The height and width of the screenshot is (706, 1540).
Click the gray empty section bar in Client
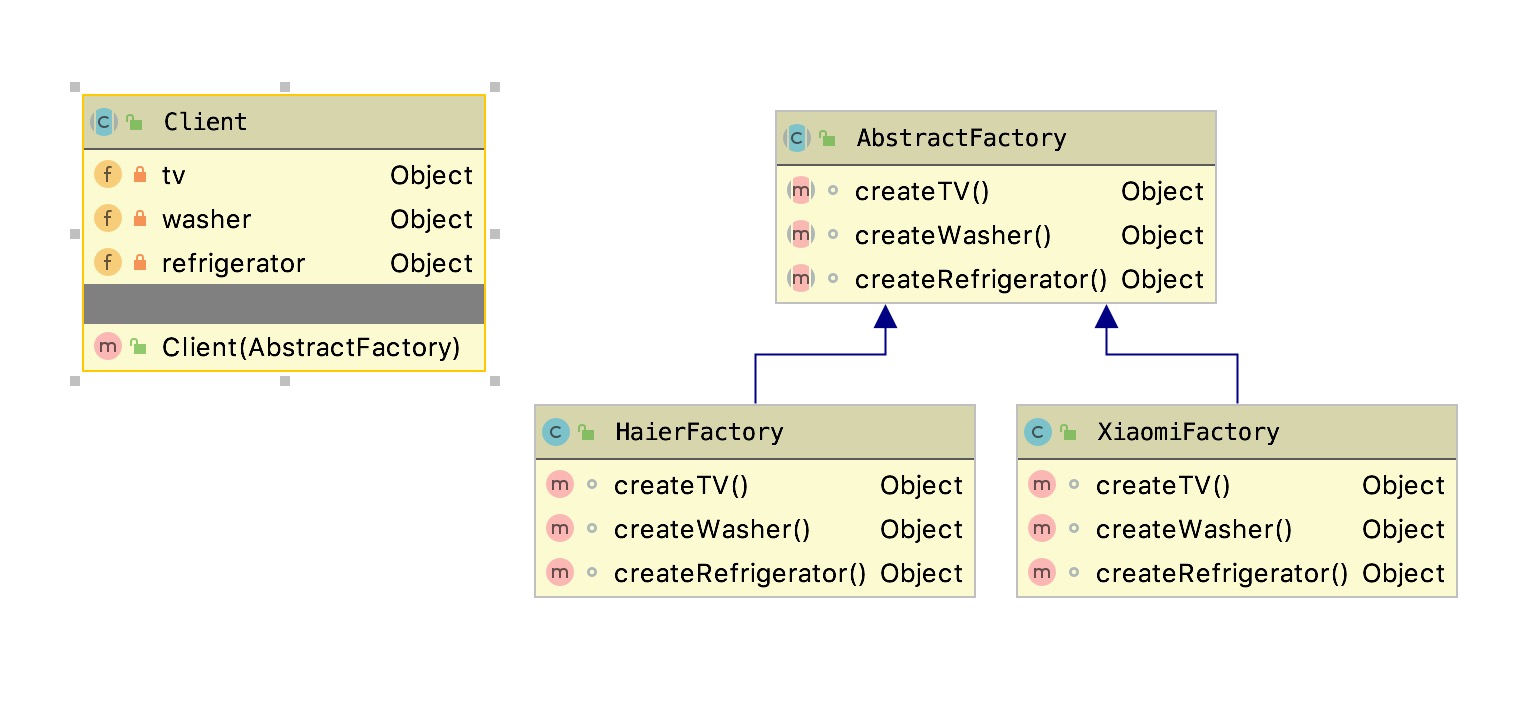[x=284, y=304]
